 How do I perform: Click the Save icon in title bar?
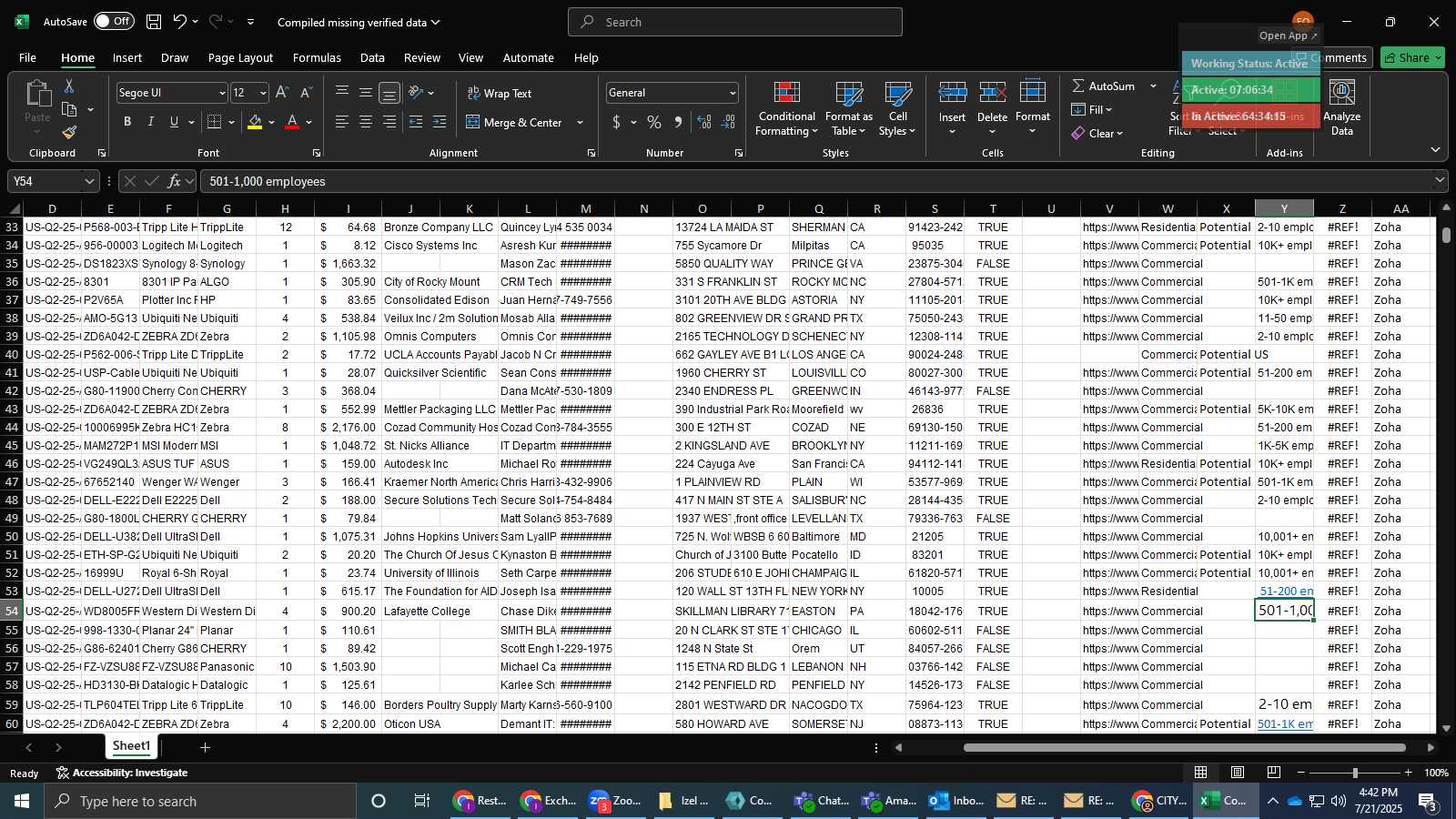154,22
